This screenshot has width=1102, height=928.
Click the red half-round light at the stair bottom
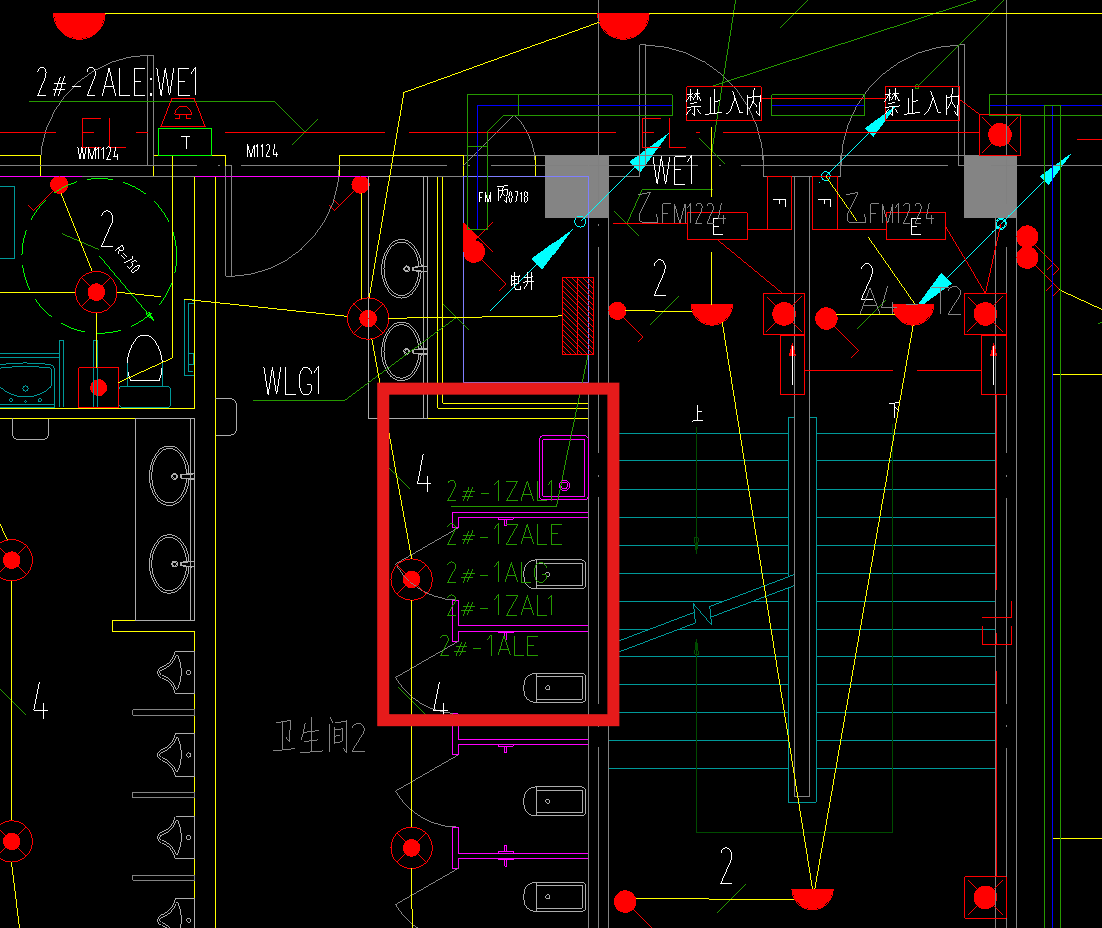(x=812, y=898)
